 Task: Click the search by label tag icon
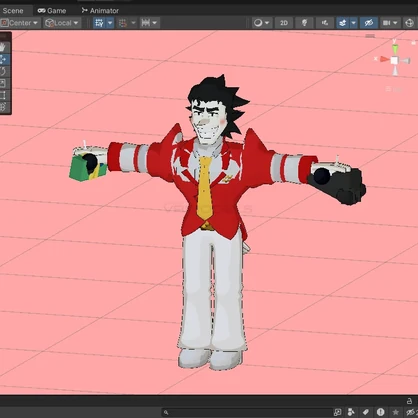click(x=366, y=412)
